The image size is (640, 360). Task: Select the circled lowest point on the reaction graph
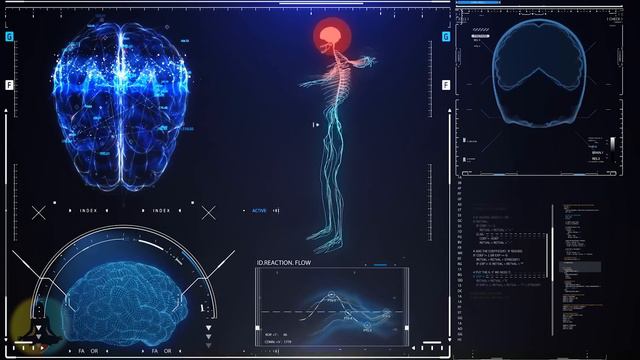click(x=367, y=326)
